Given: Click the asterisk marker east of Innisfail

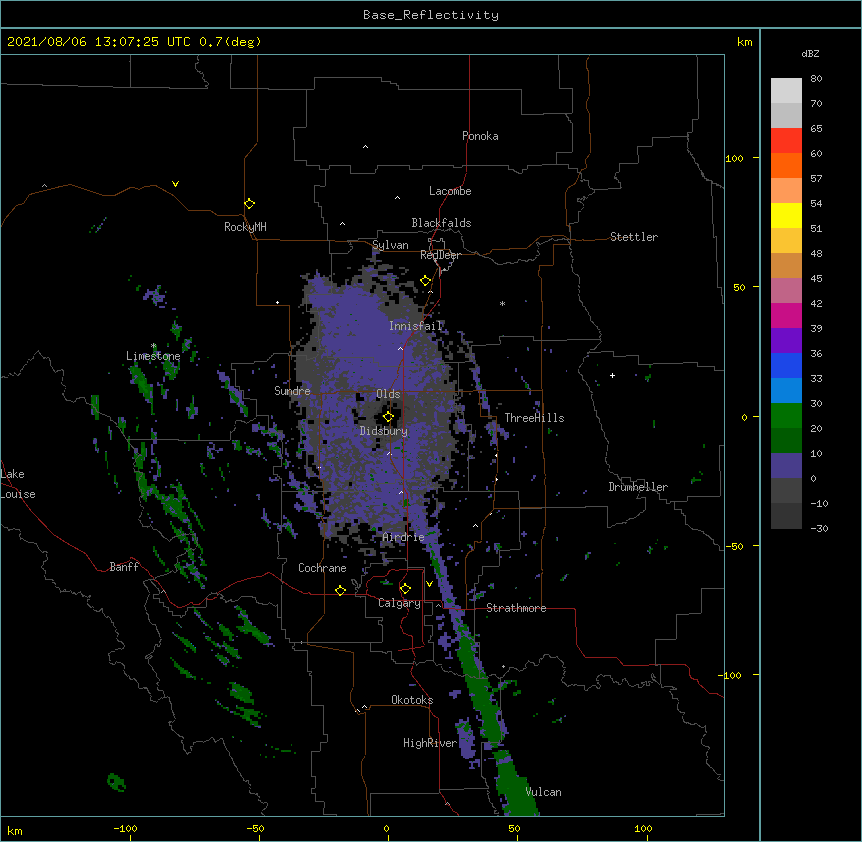Looking at the screenshot, I should [502, 303].
